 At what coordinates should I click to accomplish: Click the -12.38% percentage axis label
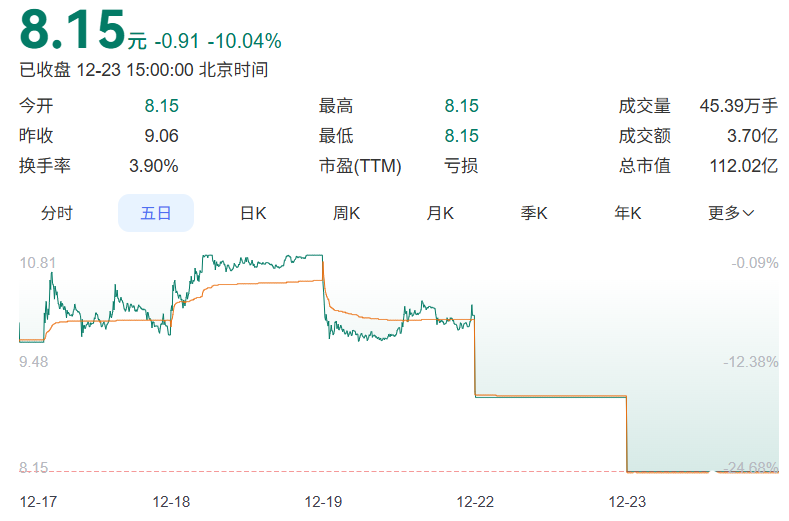click(750, 361)
